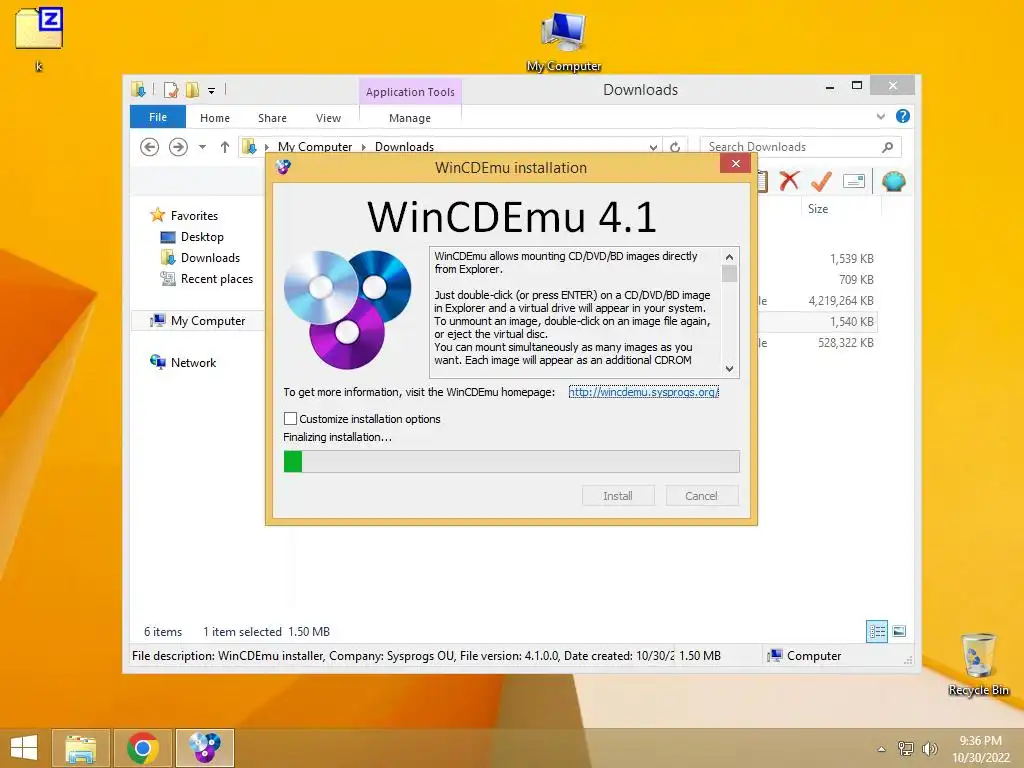
Task: Click the breadcrumb arrow before My Computer
Action: pyautogui.click(x=267, y=147)
